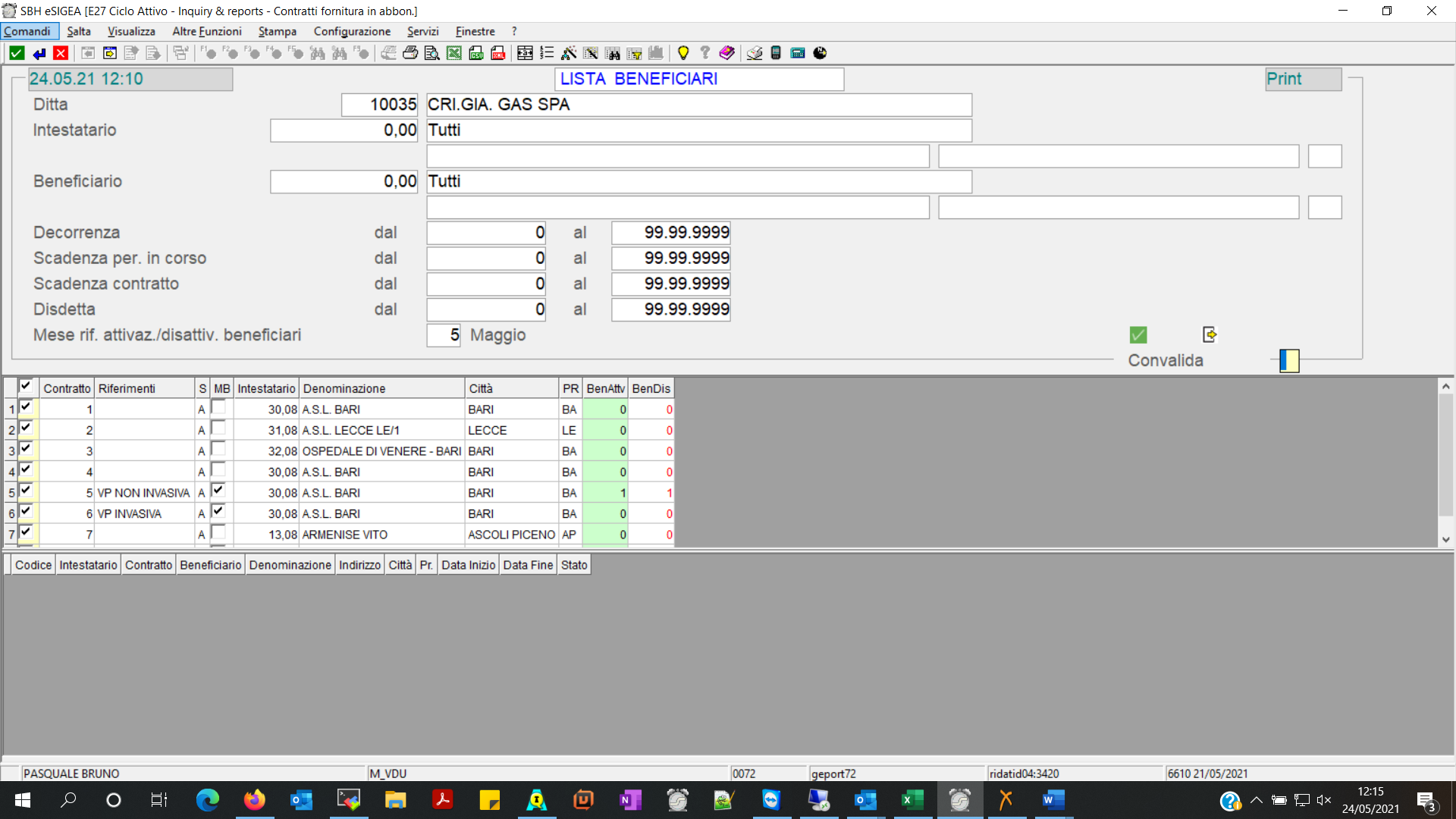The width and height of the screenshot is (1456, 819).
Task: Click the green Convalida checkmark icon
Action: tap(1137, 334)
